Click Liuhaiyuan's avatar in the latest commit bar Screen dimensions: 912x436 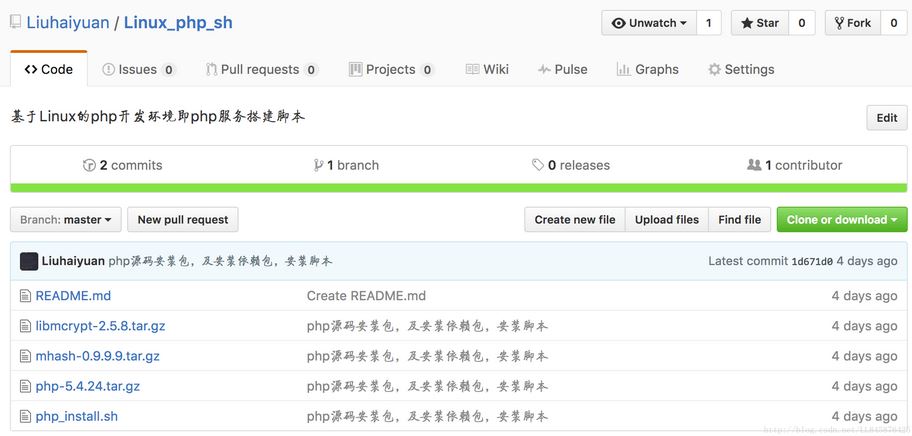[29, 261]
